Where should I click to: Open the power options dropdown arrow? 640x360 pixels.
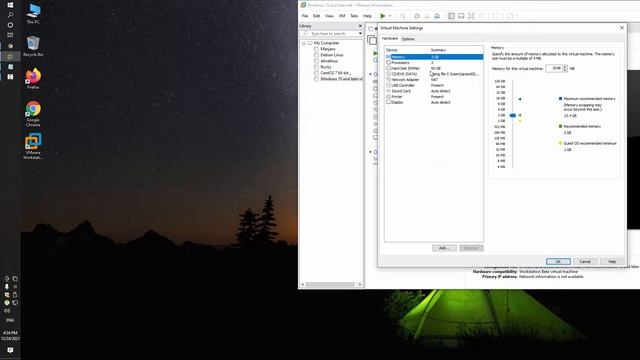[x=390, y=16]
